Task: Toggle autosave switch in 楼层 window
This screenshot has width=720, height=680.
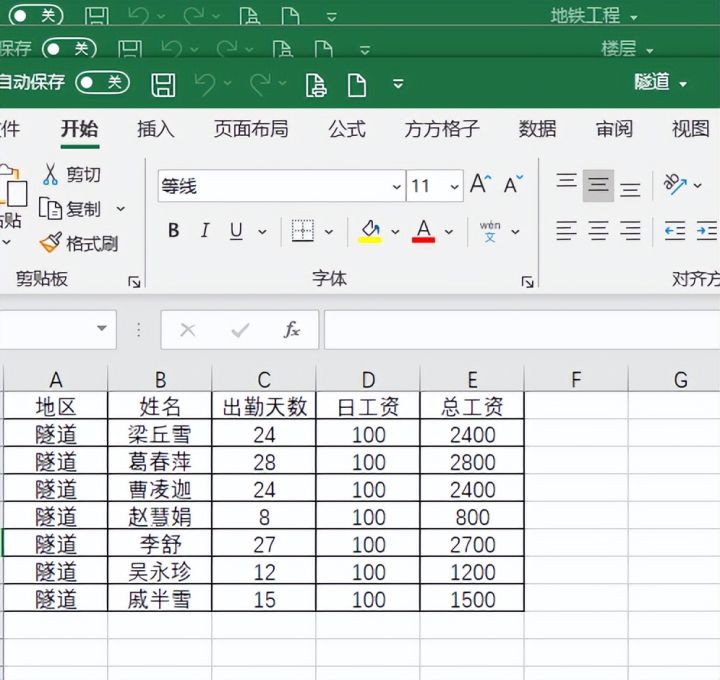Action: (x=69, y=49)
